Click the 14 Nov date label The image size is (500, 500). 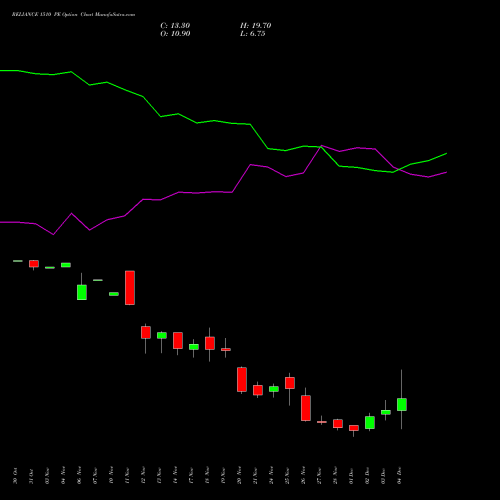coord(175,476)
